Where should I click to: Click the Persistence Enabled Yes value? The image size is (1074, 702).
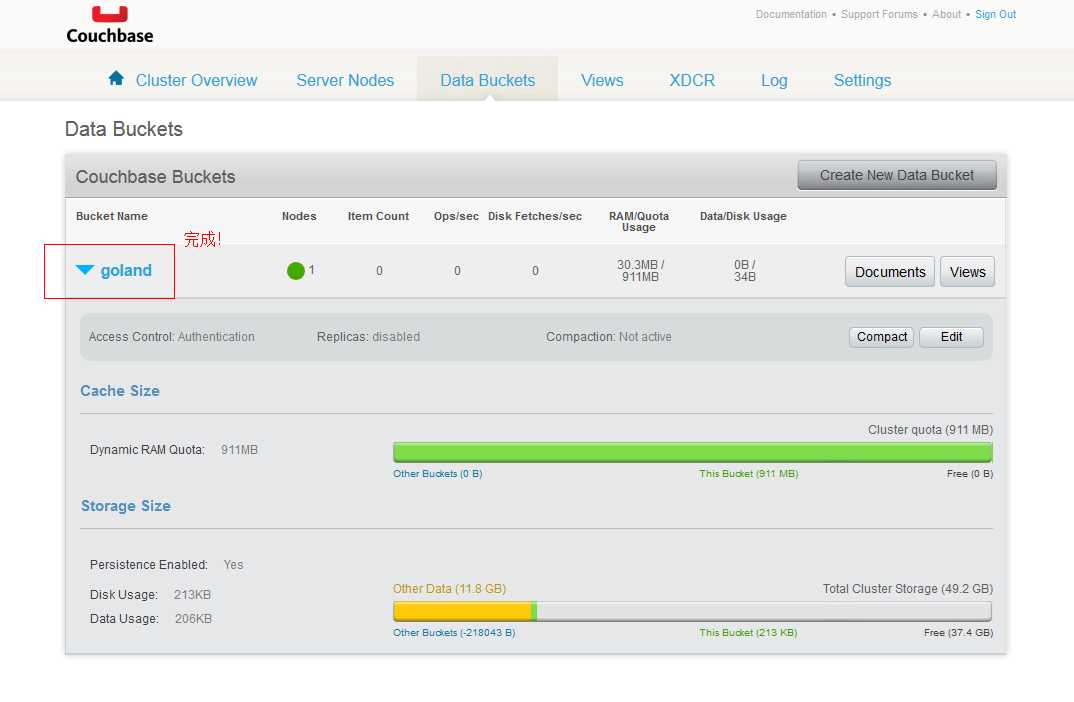(234, 565)
